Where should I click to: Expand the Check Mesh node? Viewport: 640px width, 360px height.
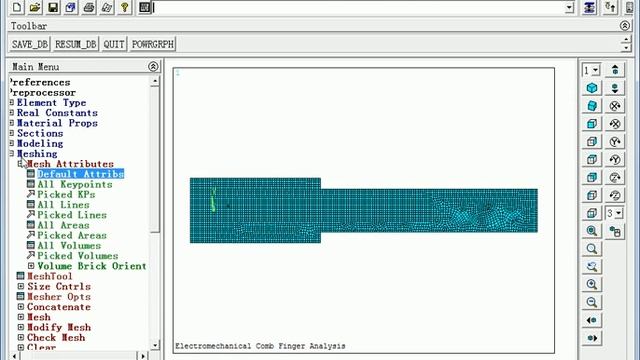(x=21, y=337)
